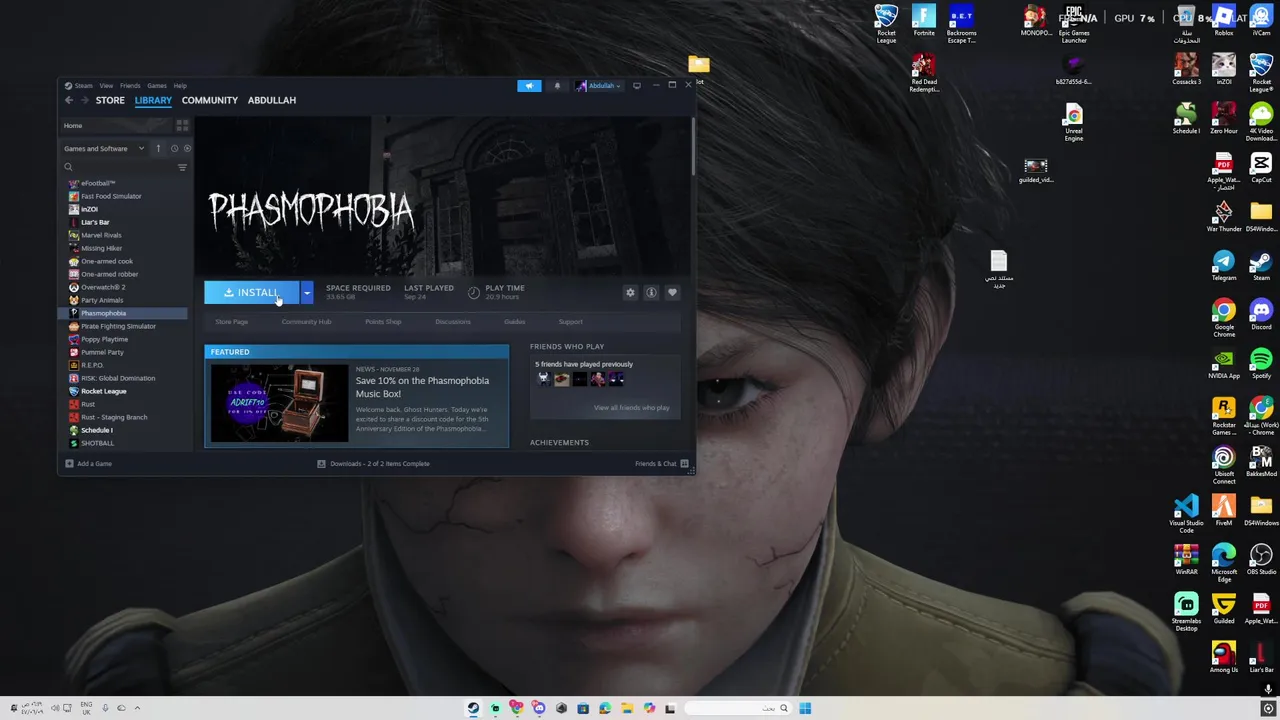The image size is (1280, 720).
Task: Go back with the Steam back arrow
Action: tap(68, 100)
